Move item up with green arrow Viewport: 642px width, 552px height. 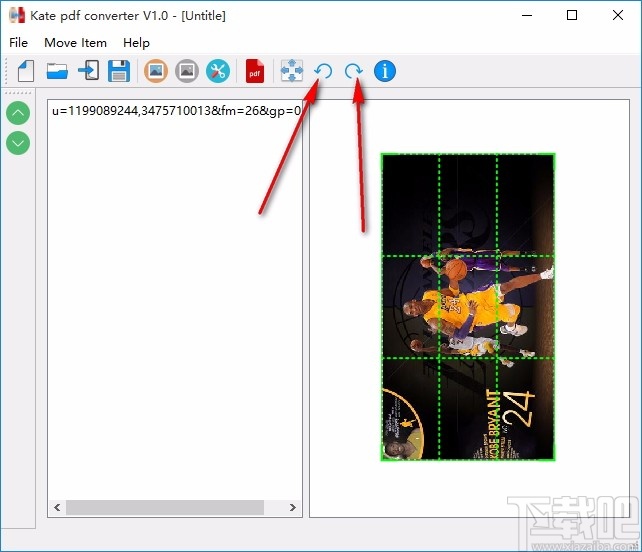pos(18,113)
